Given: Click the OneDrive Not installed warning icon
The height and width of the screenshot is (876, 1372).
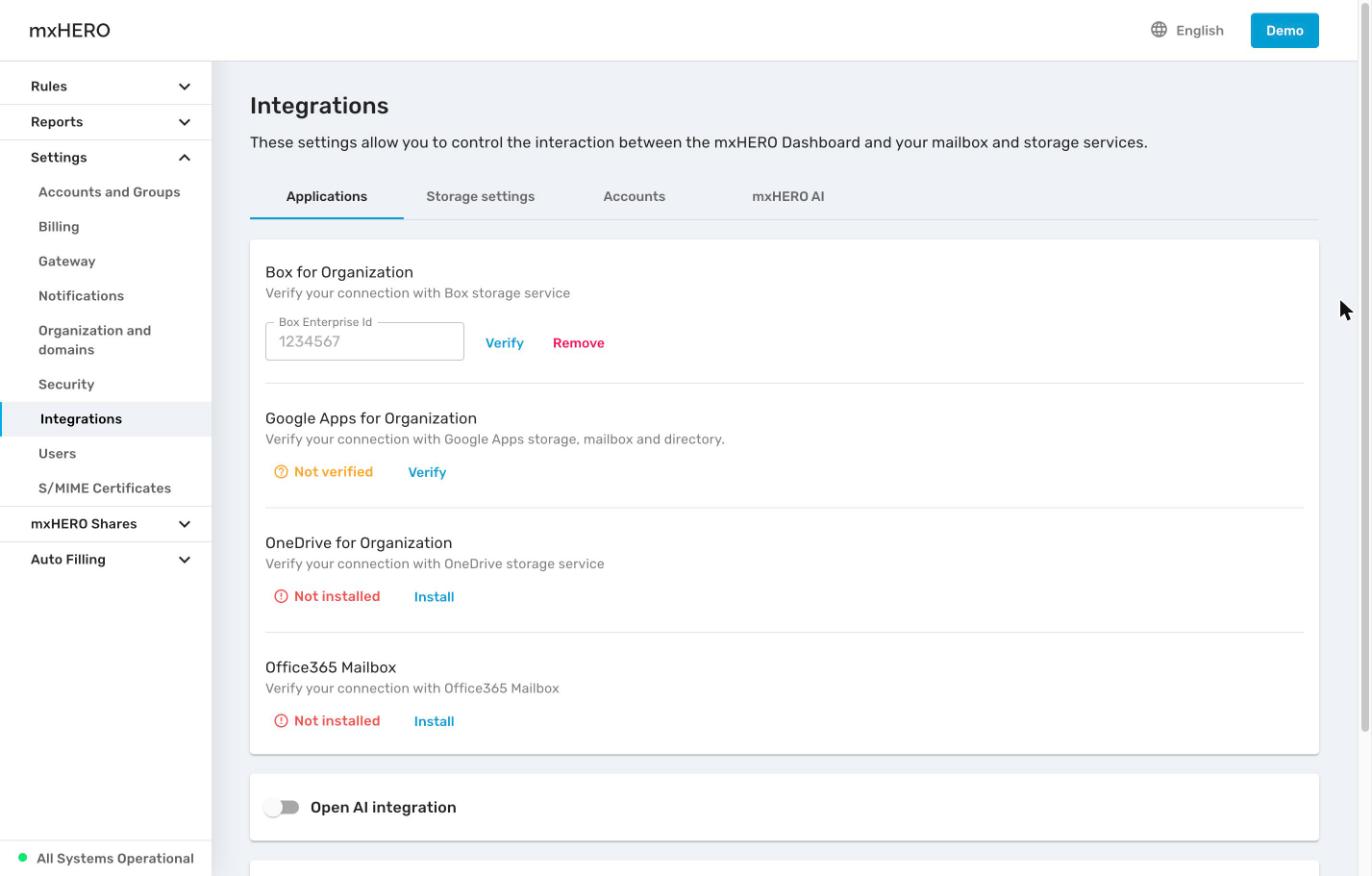Looking at the screenshot, I should pyautogui.click(x=281, y=596).
